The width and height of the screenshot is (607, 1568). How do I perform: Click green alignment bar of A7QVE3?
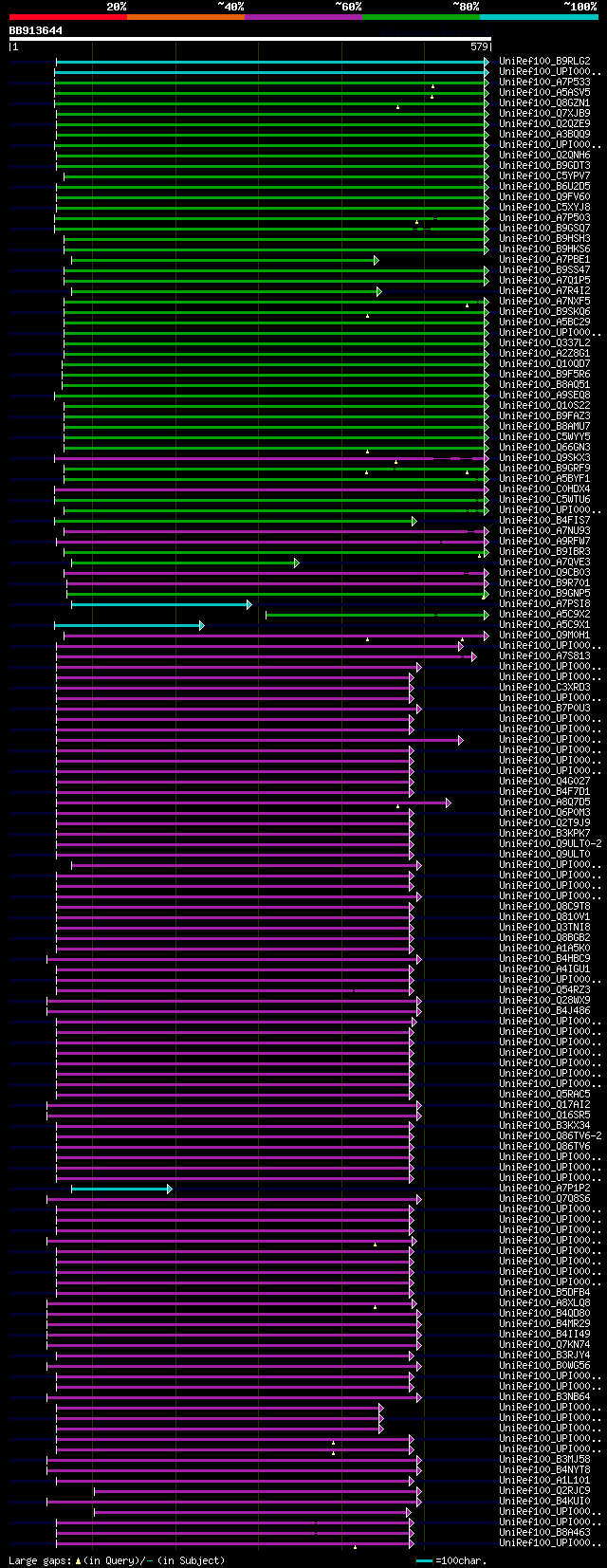coord(185,563)
